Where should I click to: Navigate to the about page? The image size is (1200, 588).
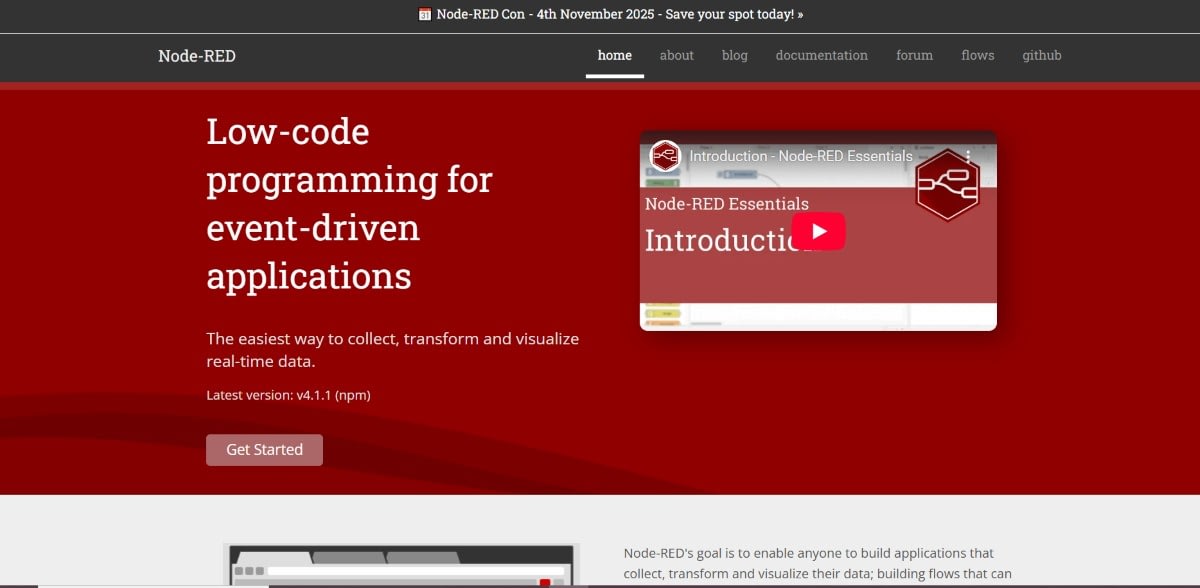click(x=676, y=56)
